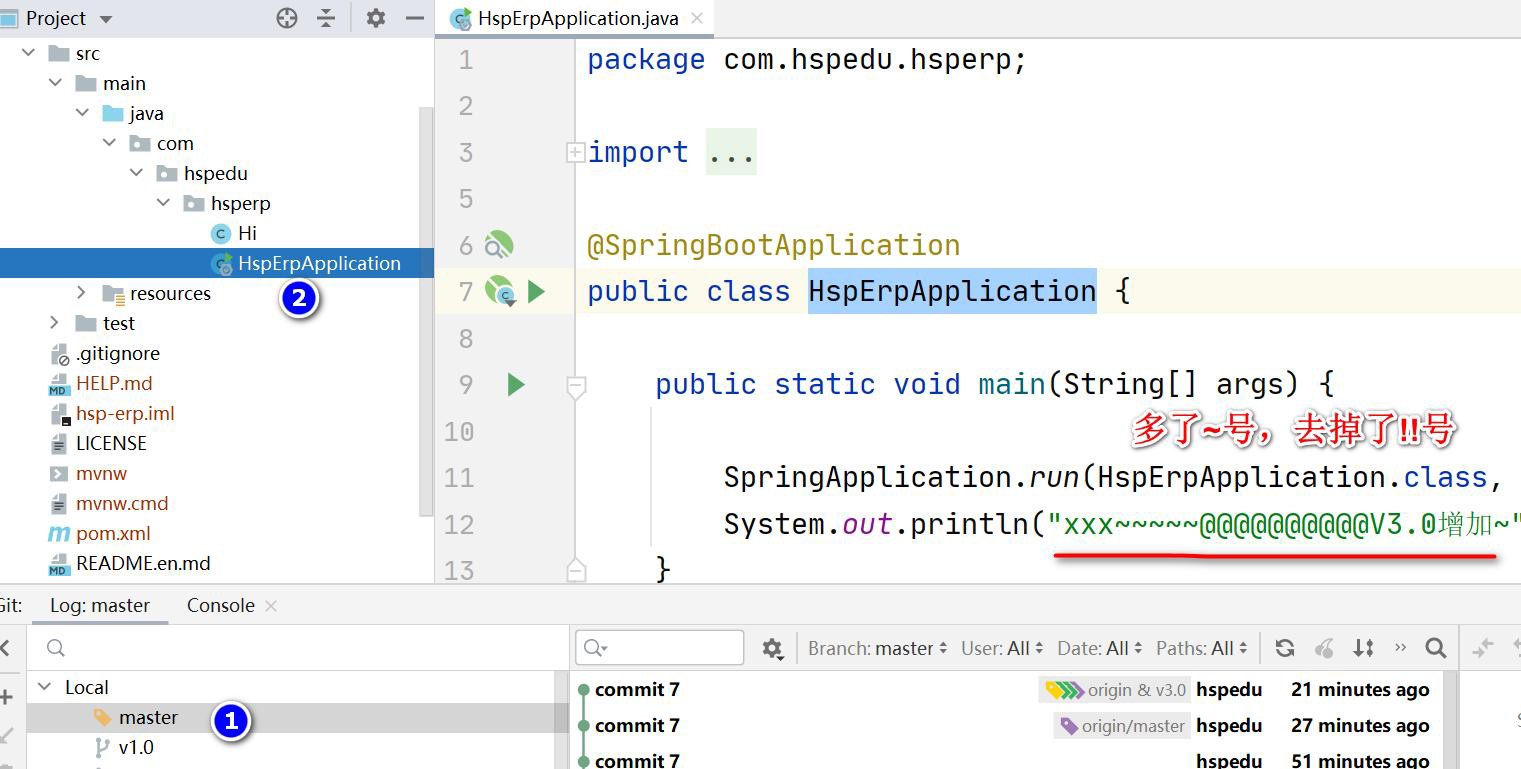Click the Git log find magnifier icon

point(1436,648)
